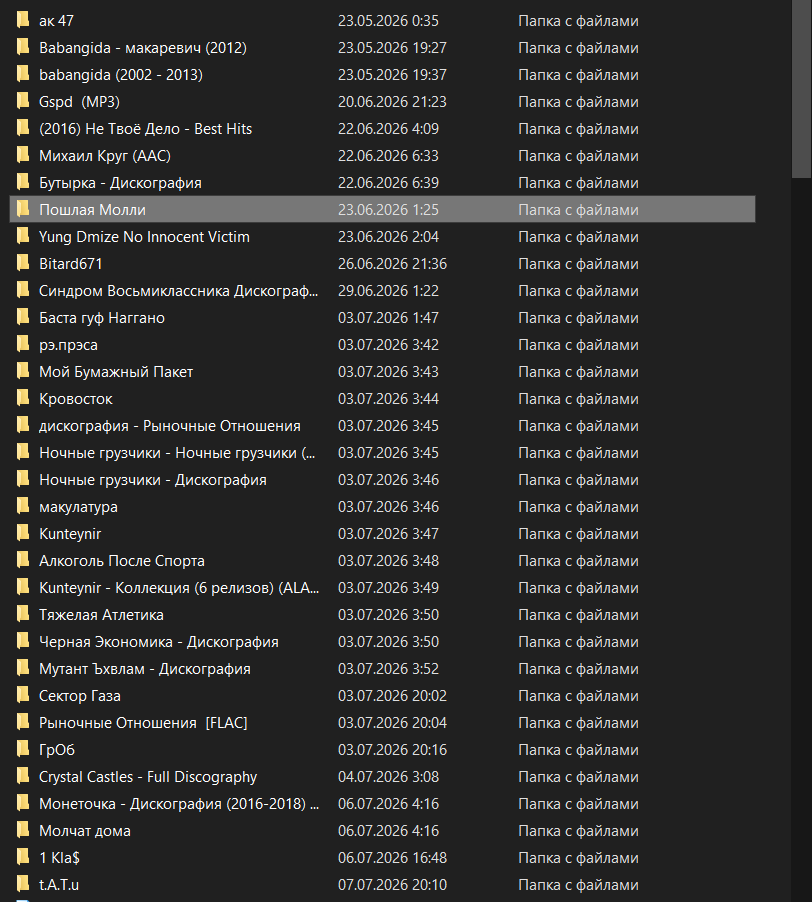Click the Bitard671 folder icon

coord(23,263)
